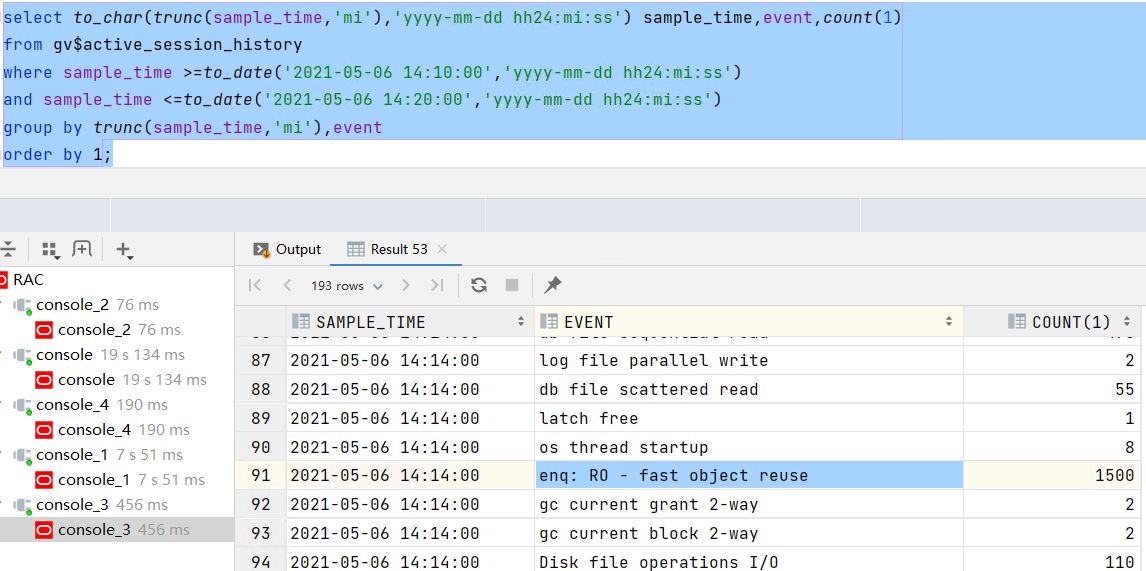Select the child console with red Oracle icon
The height and width of the screenshot is (571, 1146).
click(x=121, y=379)
